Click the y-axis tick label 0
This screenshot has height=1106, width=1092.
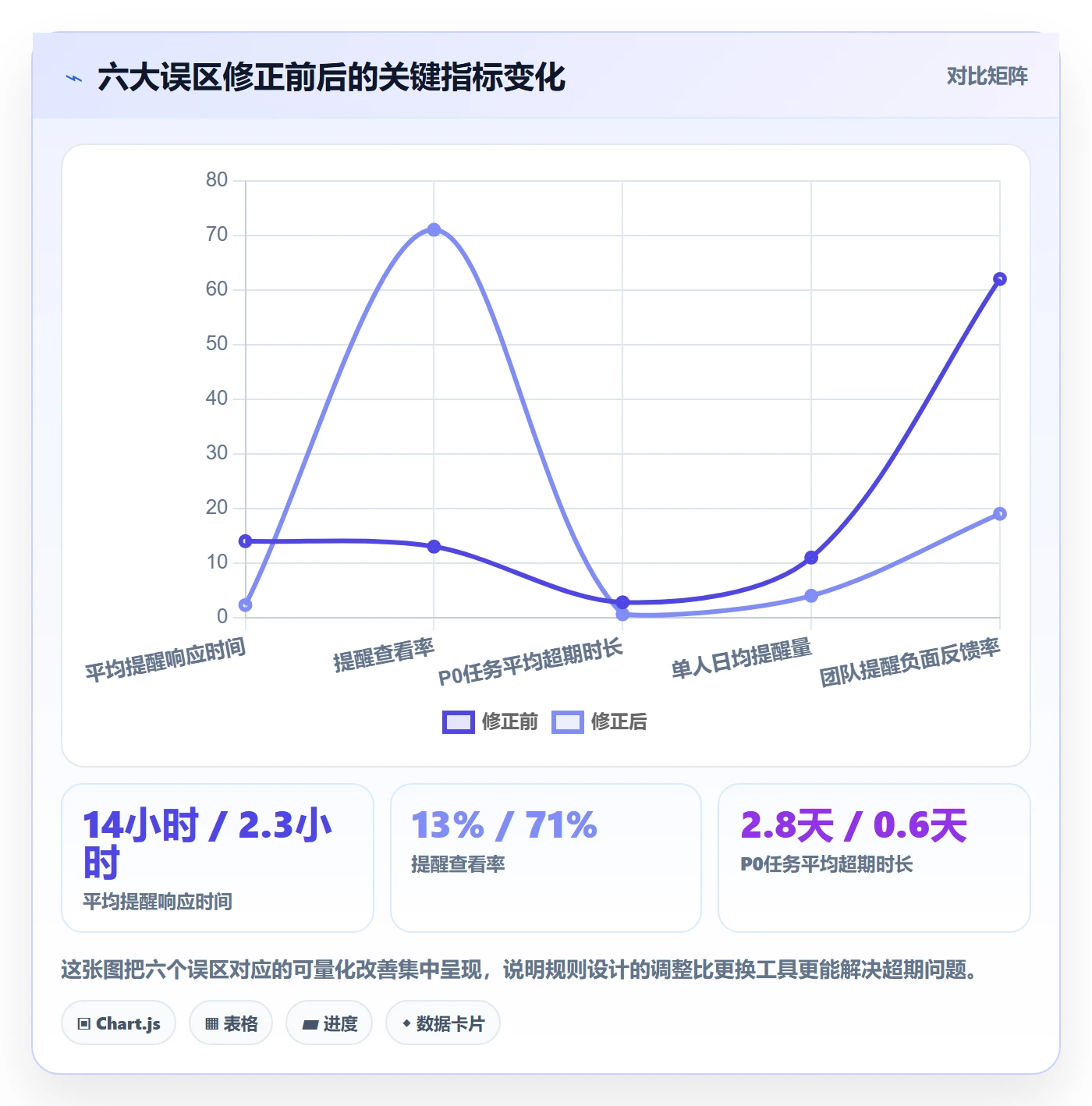(x=222, y=617)
